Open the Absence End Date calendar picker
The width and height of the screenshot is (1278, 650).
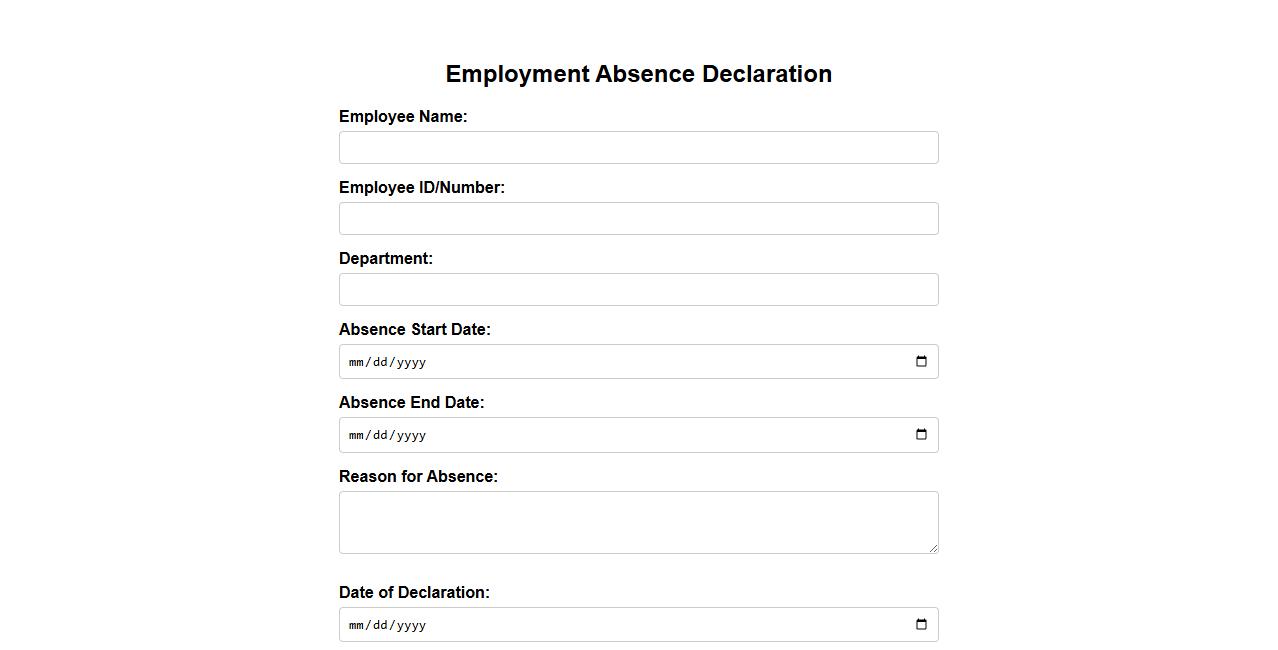pos(921,435)
